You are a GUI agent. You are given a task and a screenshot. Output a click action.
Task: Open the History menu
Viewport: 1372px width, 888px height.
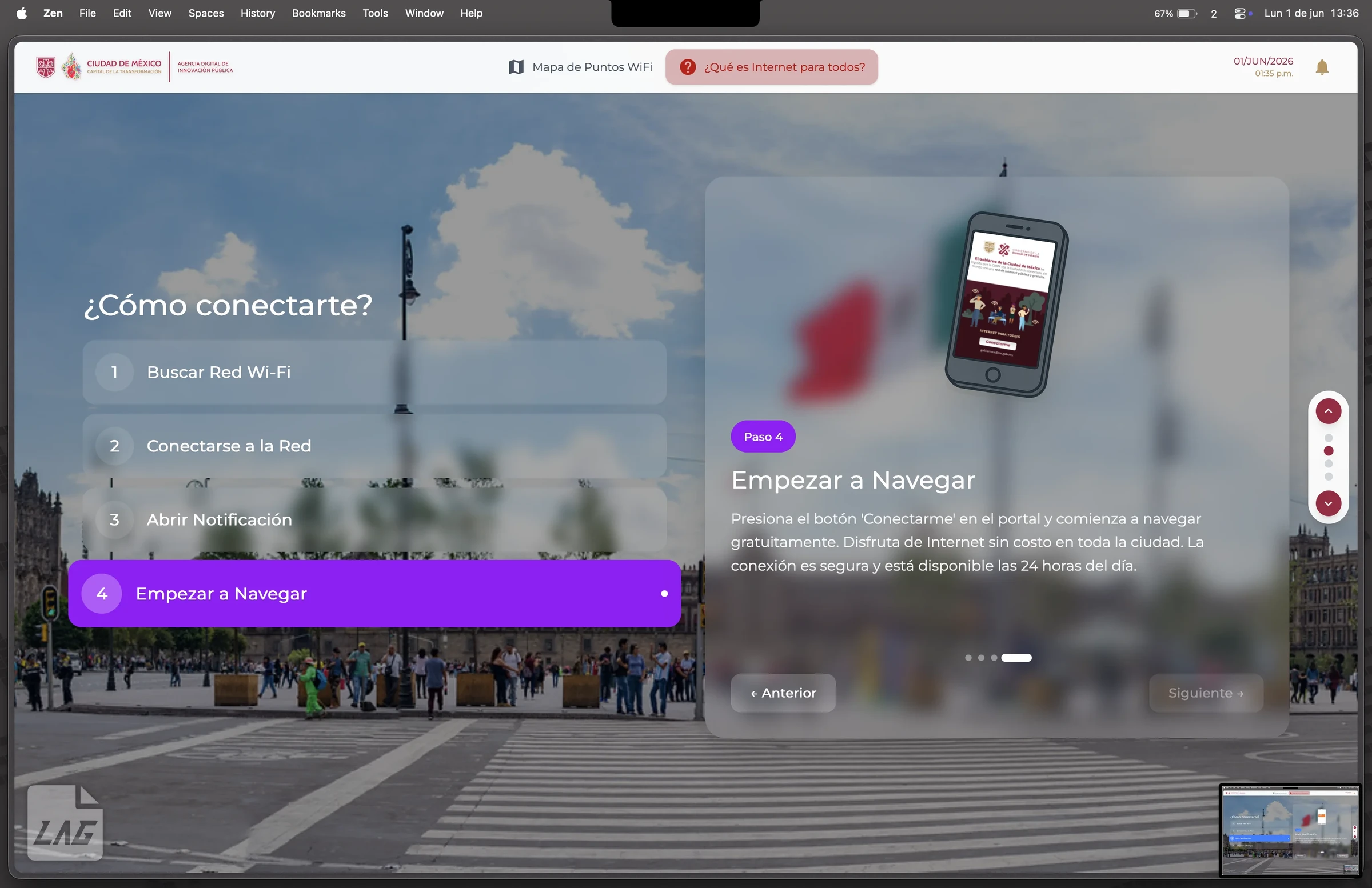[257, 13]
